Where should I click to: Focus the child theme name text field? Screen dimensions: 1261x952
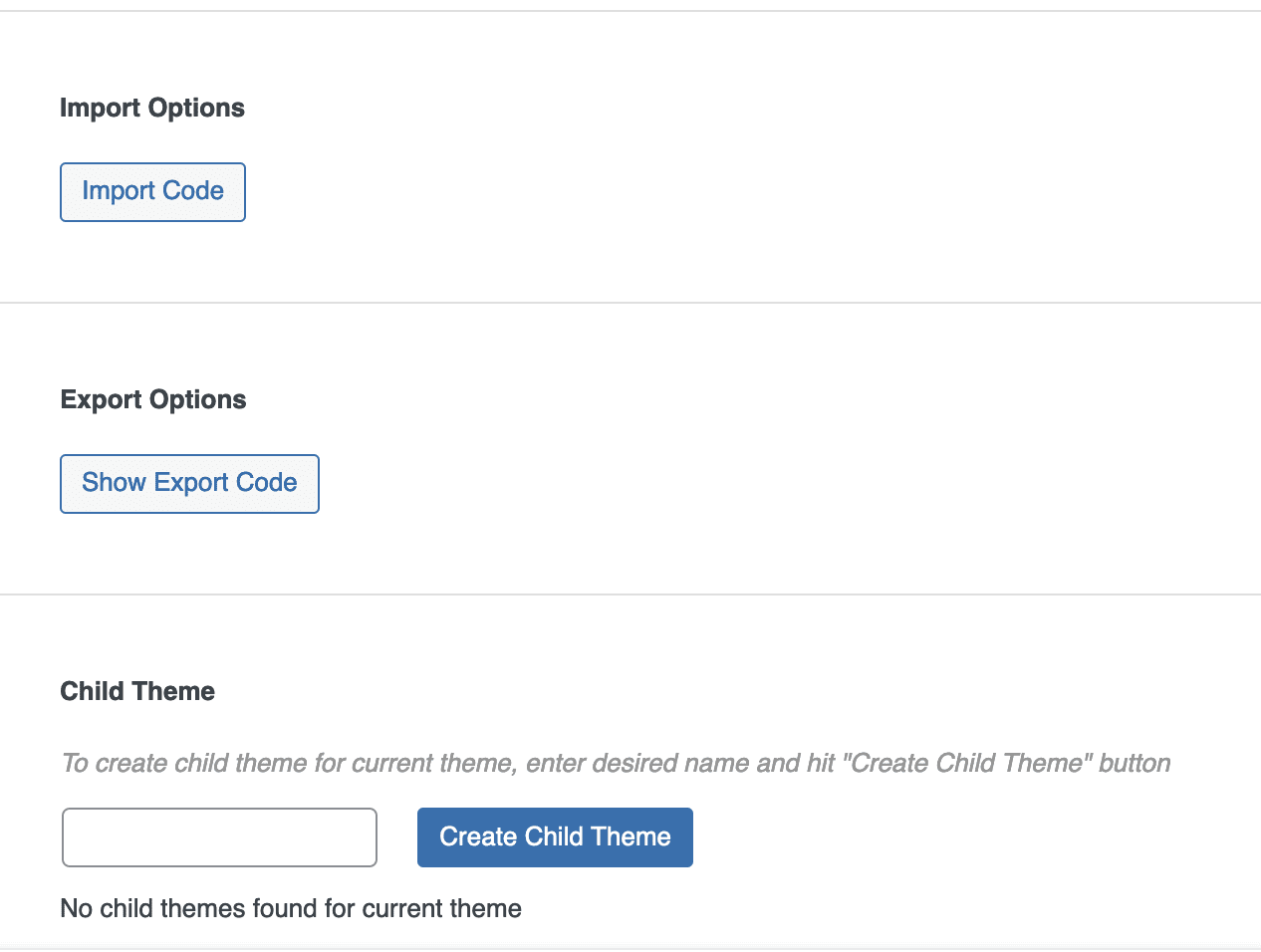(x=219, y=837)
